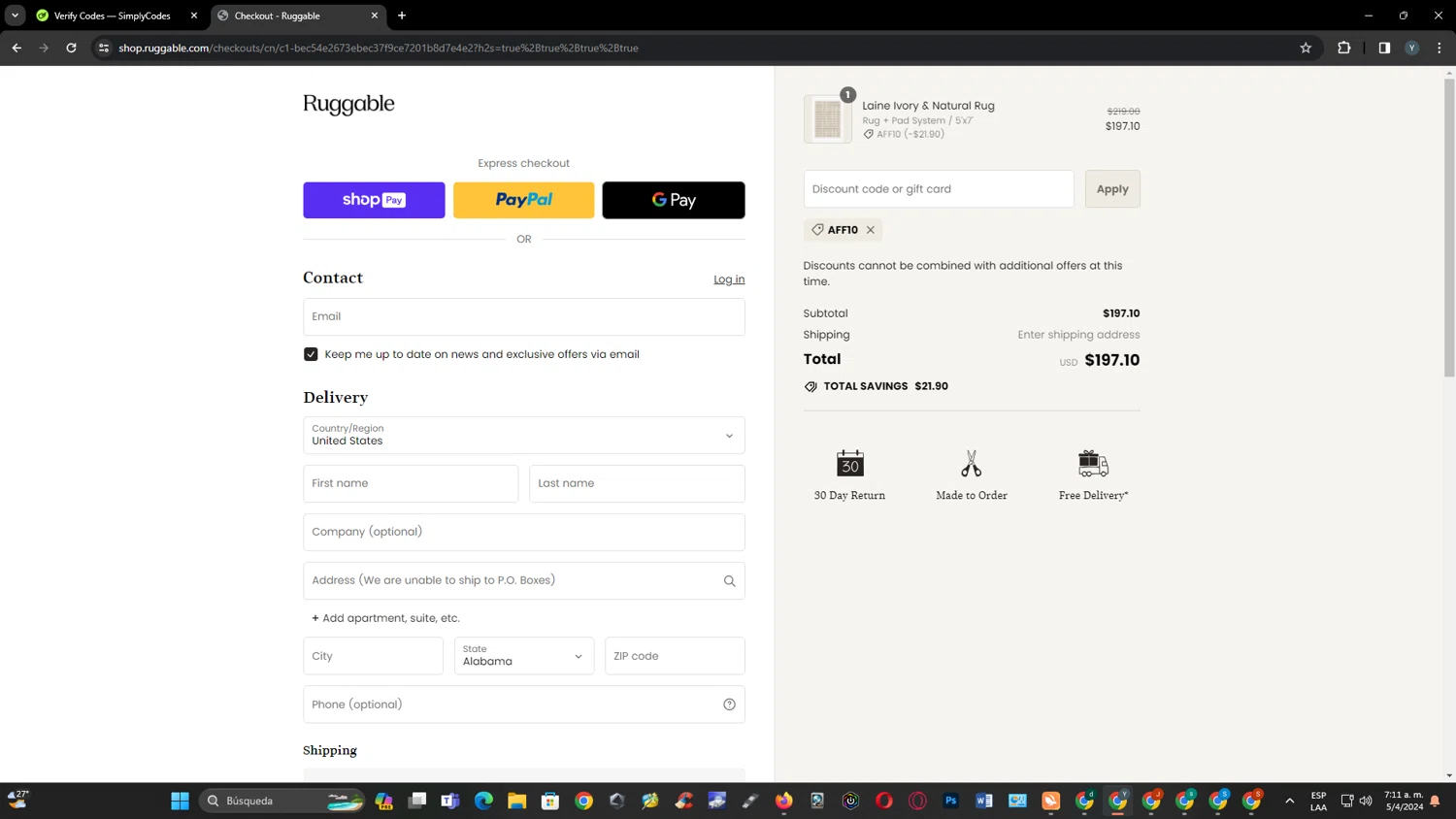The width and height of the screenshot is (1456, 819).
Task: Click the Made to Order scissors icon
Action: [x=971, y=463]
